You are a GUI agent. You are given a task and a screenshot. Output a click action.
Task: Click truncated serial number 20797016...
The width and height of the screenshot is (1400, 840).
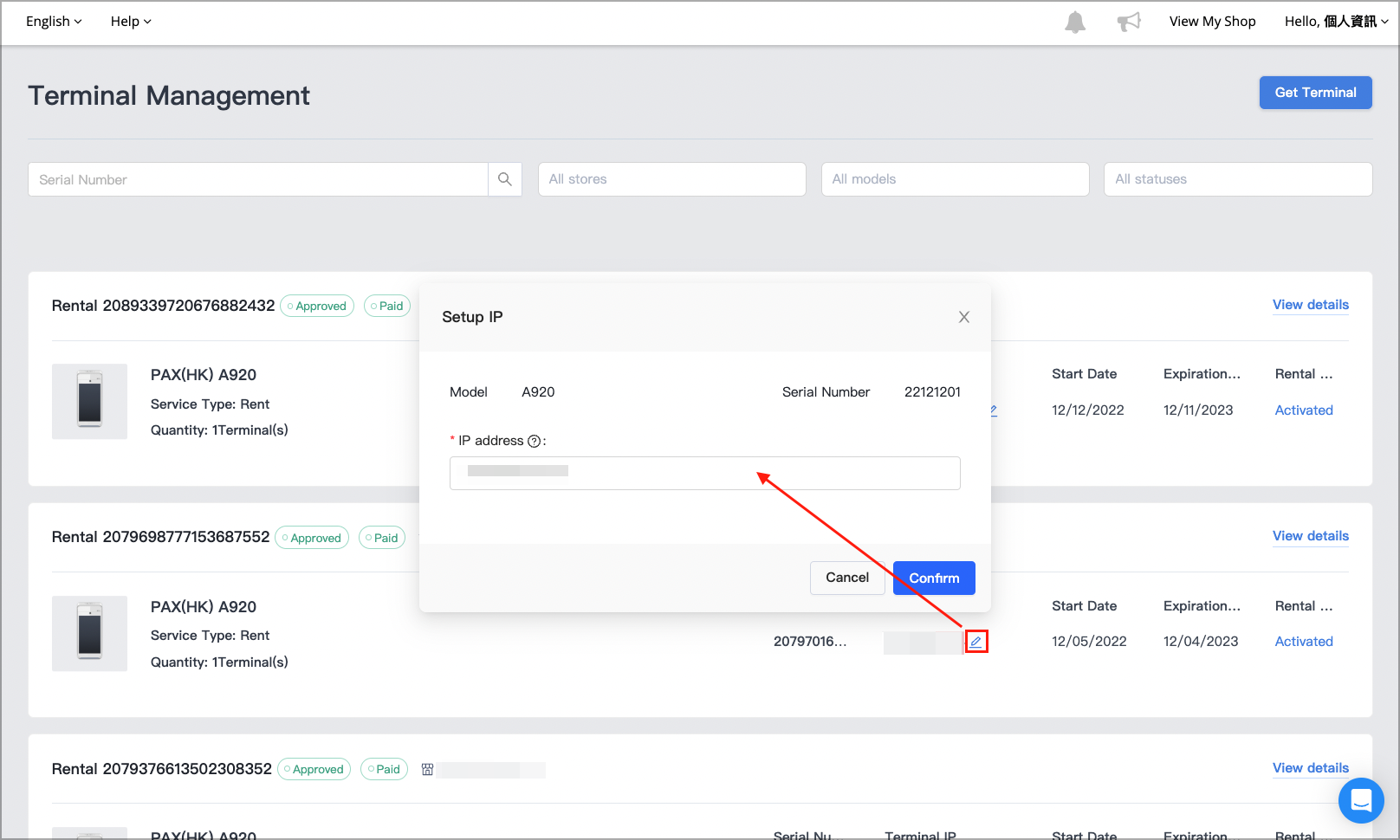pyautogui.click(x=810, y=642)
